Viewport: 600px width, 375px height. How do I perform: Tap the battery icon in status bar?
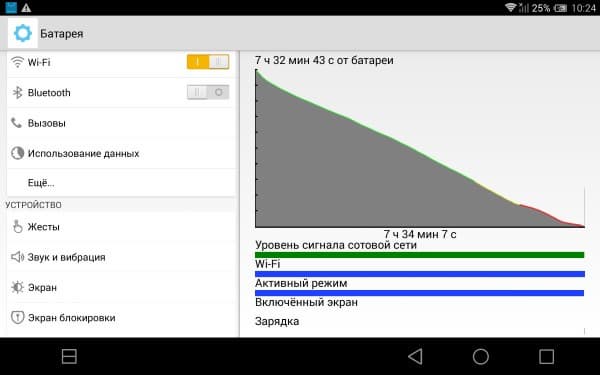point(560,8)
